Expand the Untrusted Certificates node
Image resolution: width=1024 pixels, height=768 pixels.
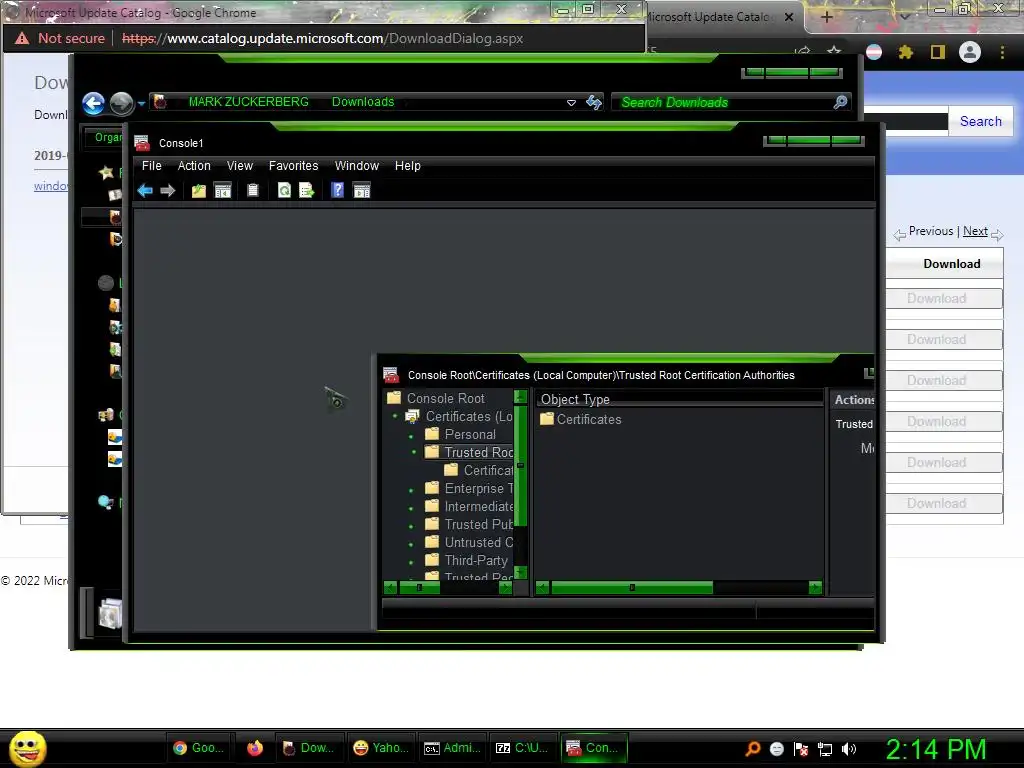(x=411, y=544)
